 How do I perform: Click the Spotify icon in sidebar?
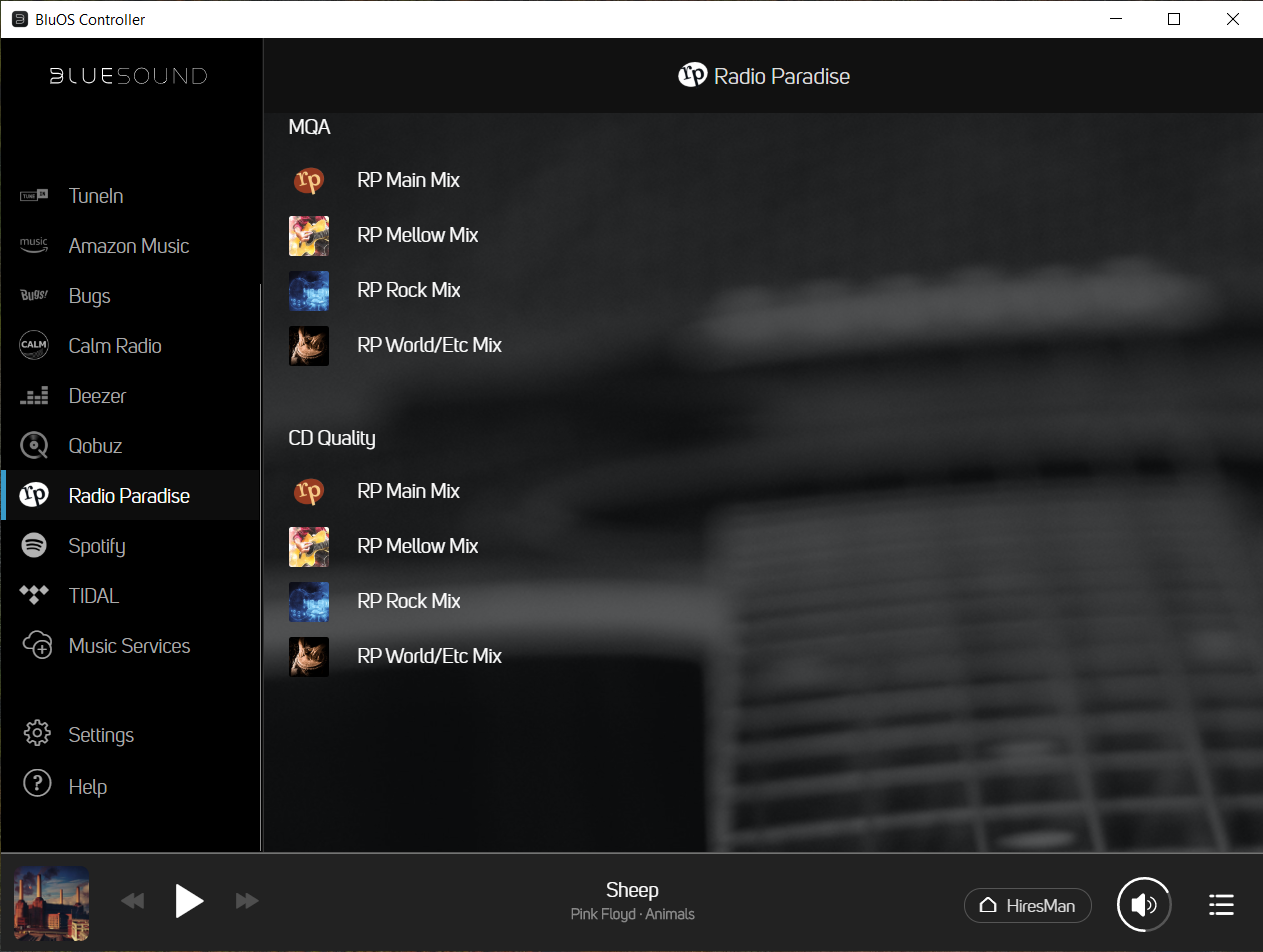pos(35,546)
